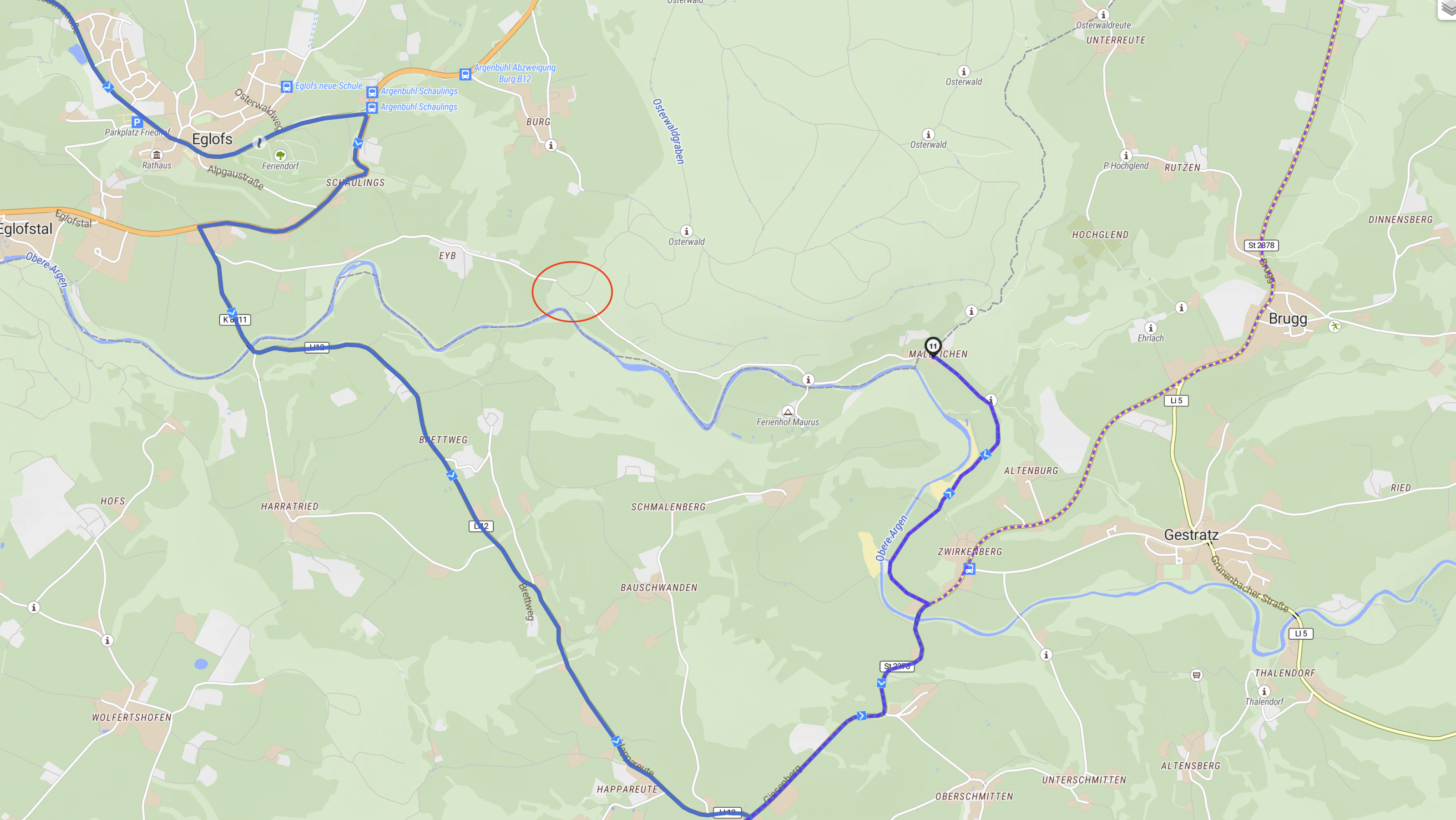Viewport: 1456px width, 820px height.
Task: Open the P Hochglend info marker
Action: click(1126, 156)
